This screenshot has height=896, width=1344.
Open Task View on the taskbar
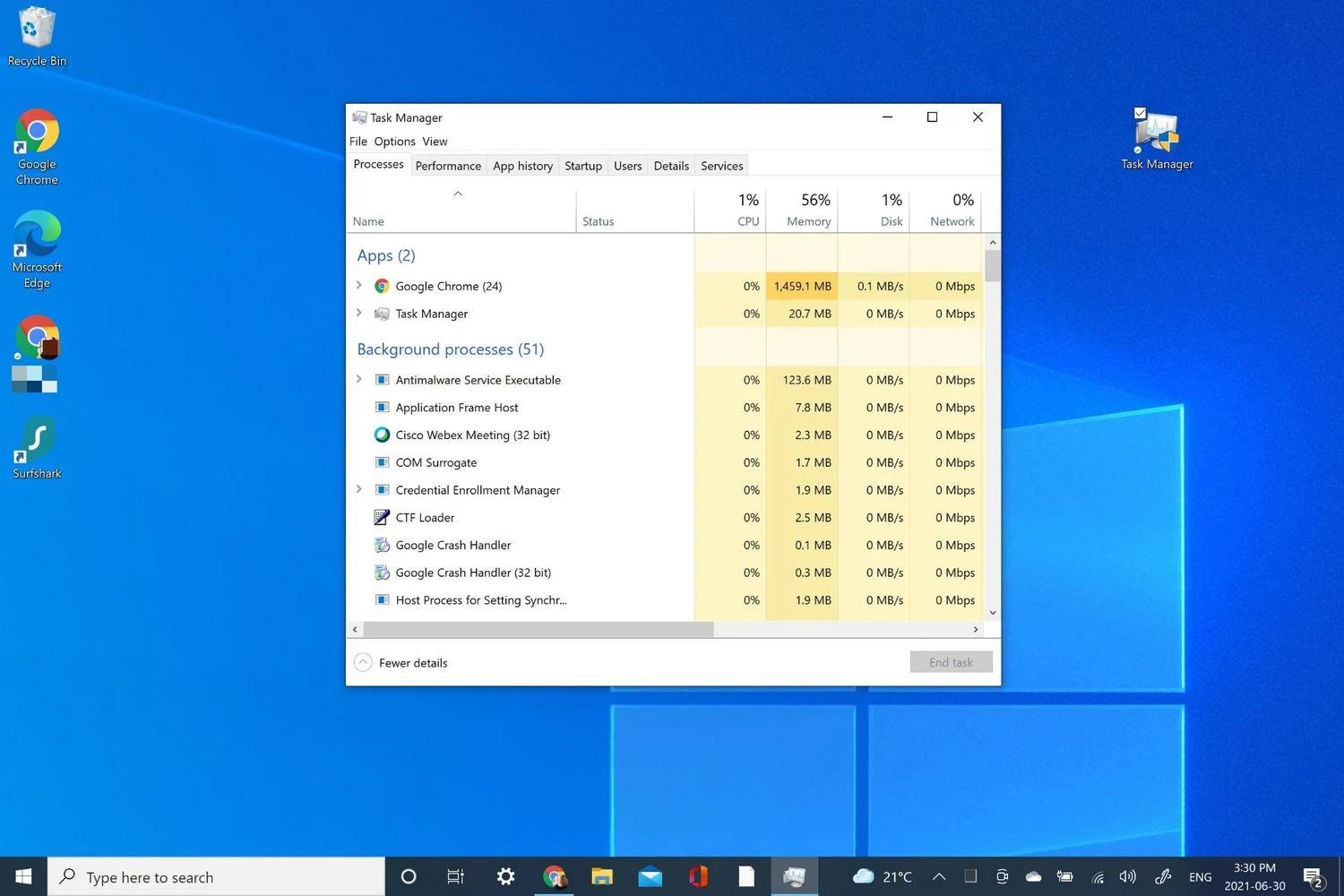click(x=455, y=876)
